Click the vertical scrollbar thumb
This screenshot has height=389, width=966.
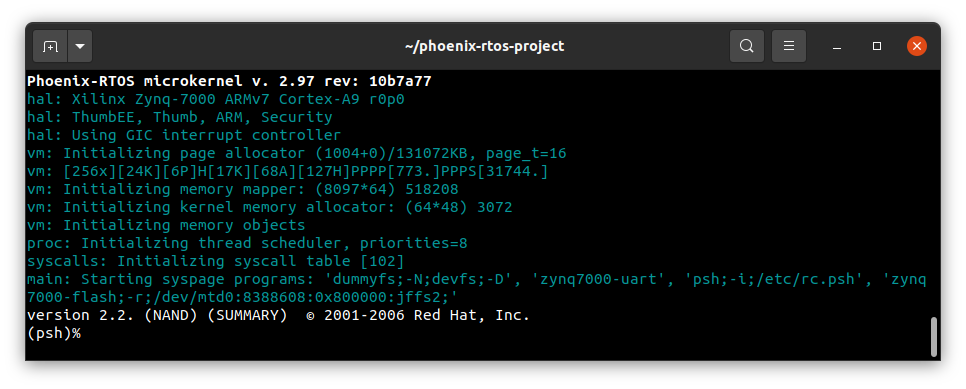pos(934,337)
